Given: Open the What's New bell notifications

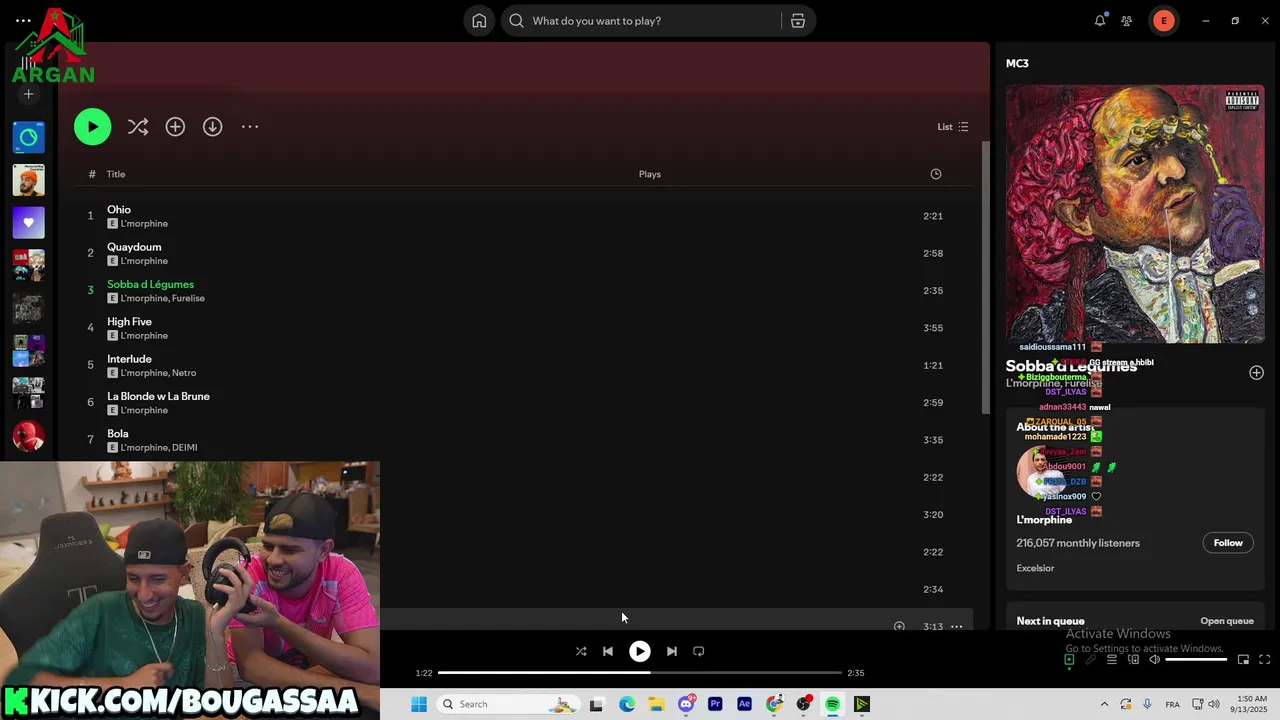Looking at the screenshot, I should [1100, 21].
